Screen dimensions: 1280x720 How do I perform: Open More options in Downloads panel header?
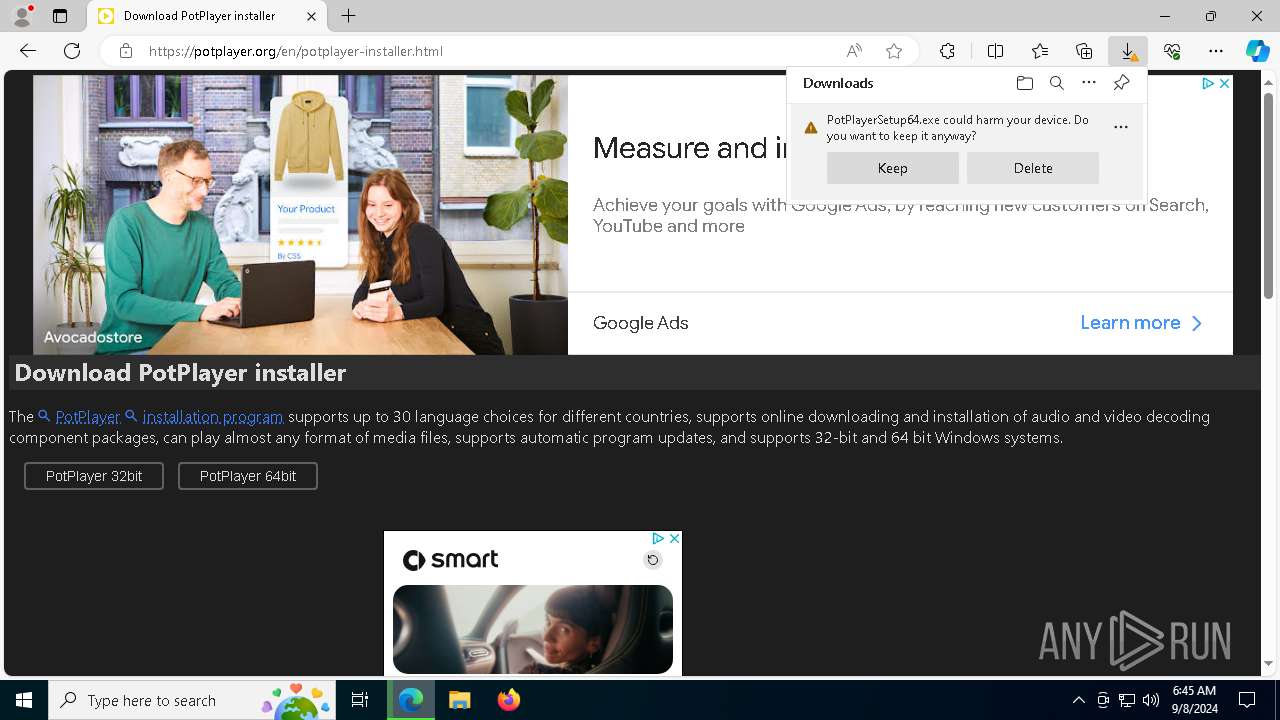(1089, 83)
